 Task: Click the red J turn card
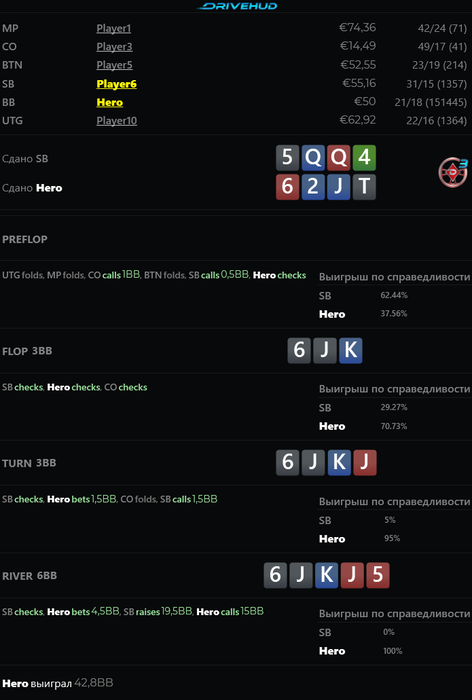click(365, 462)
